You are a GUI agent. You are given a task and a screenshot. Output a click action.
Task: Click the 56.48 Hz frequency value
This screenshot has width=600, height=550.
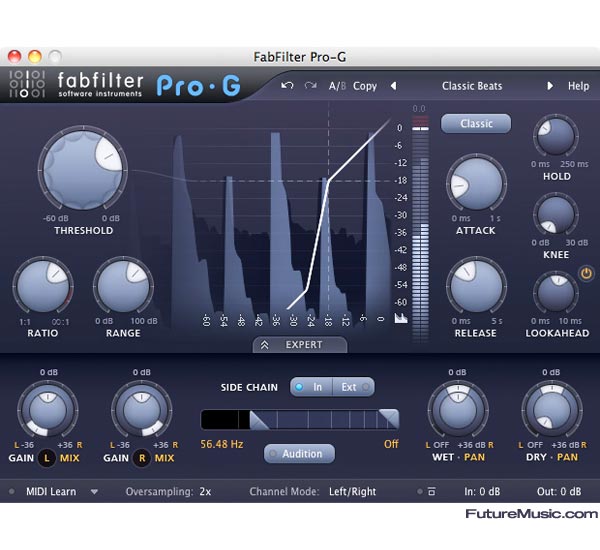(222, 444)
